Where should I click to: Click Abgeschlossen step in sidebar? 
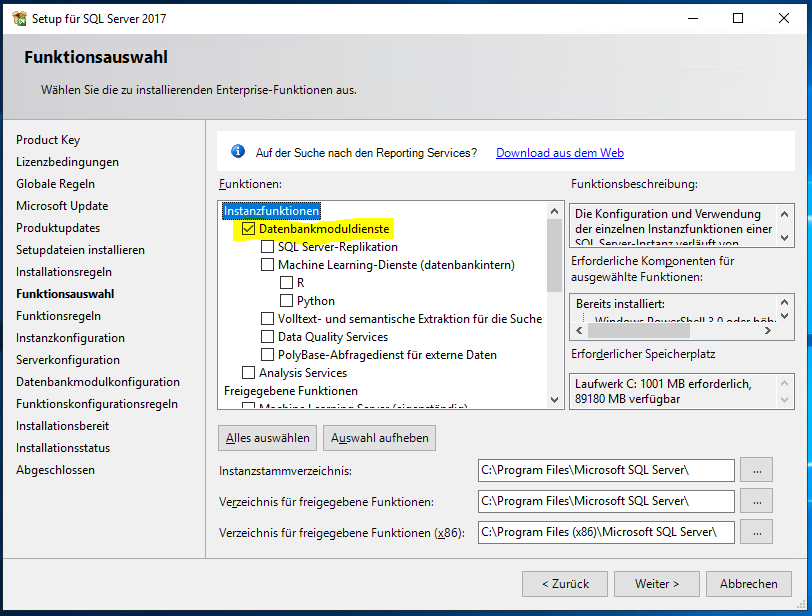[x=55, y=470]
